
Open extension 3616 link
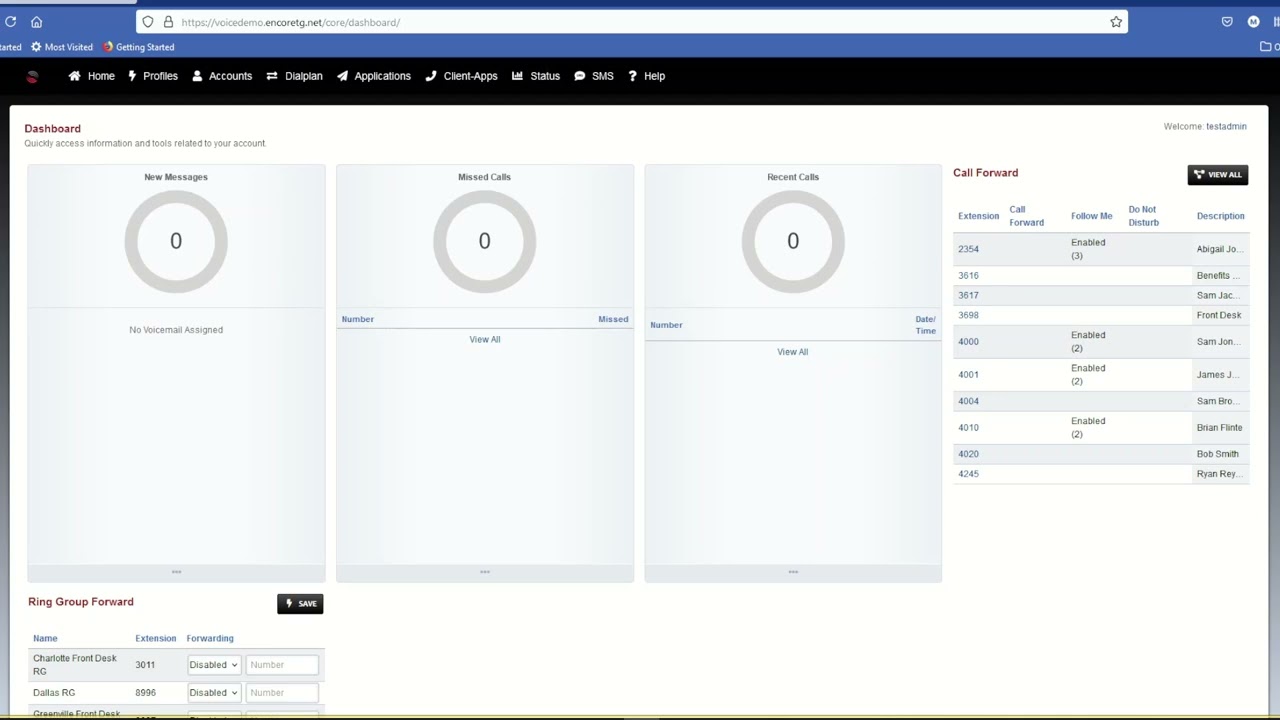click(x=968, y=276)
